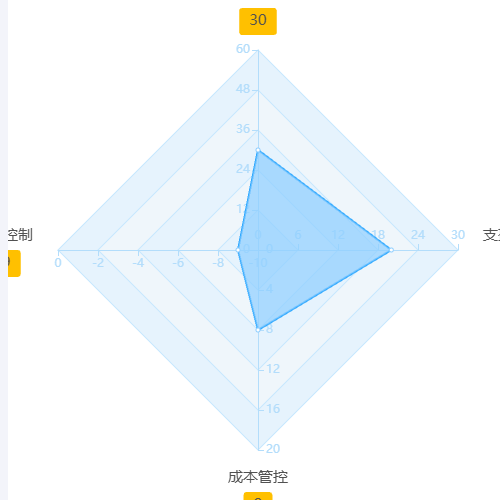Click the 成本管控 axis label
This screenshot has height=500, width=500.
[x=258, y=477]
